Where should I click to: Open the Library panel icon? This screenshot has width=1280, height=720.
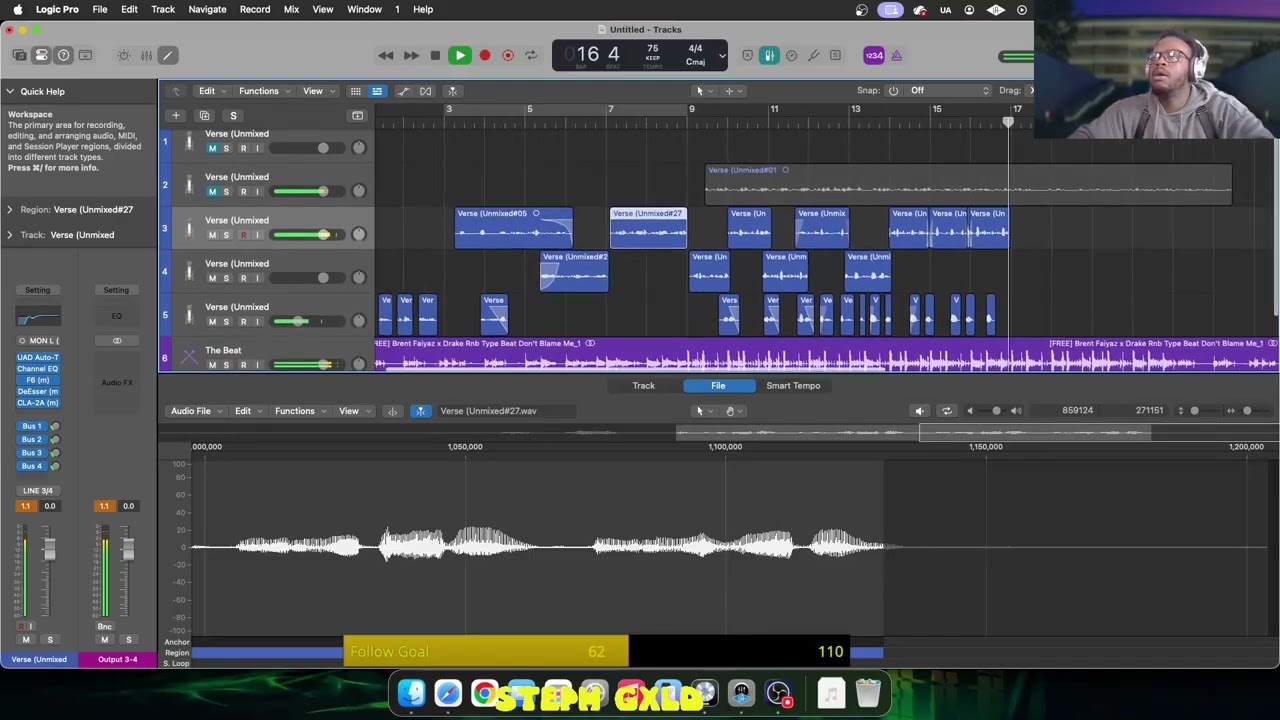pos(19,55)
